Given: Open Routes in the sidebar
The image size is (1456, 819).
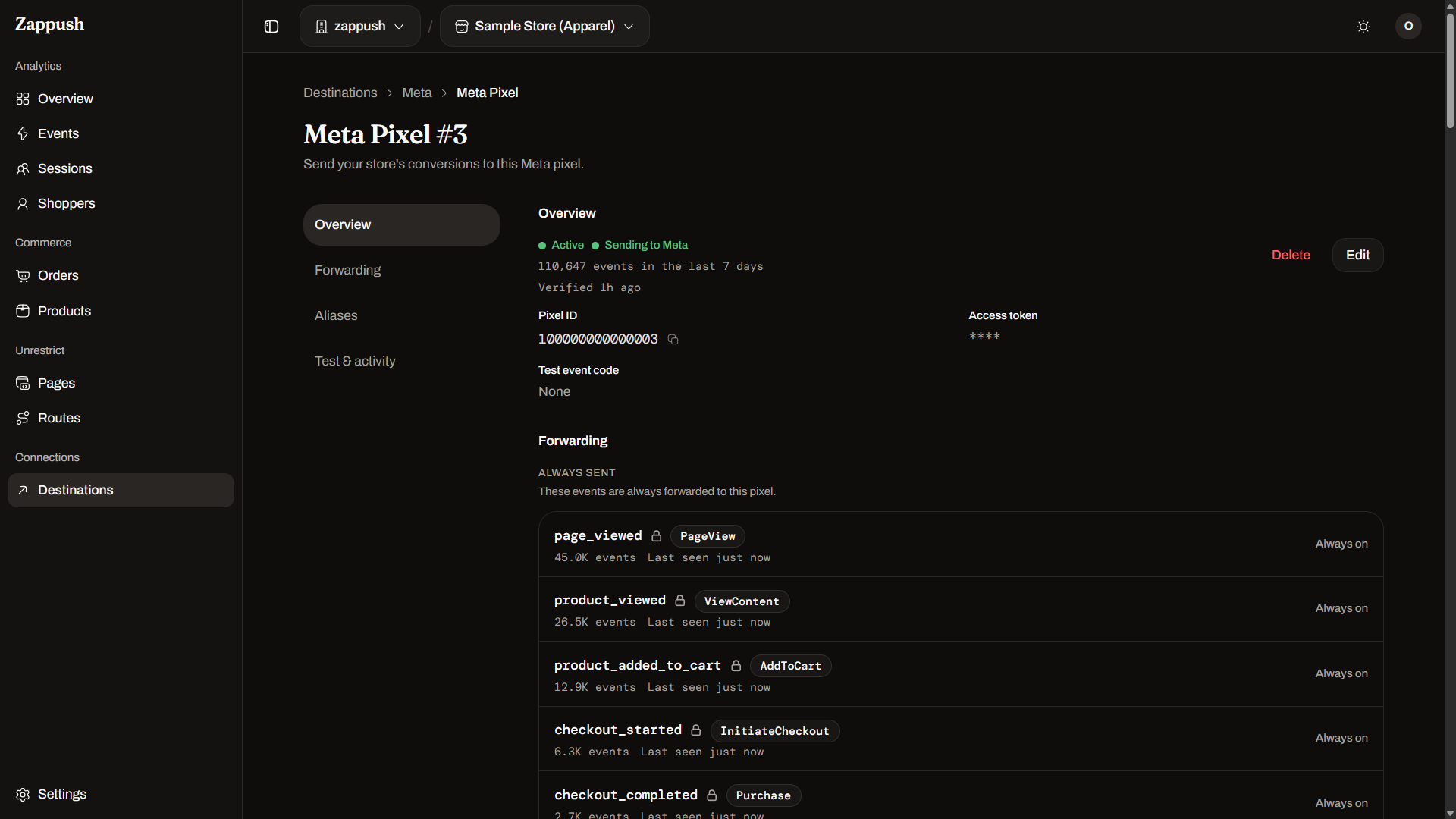Looking at the screenshot, I should [x=121, y=419].
